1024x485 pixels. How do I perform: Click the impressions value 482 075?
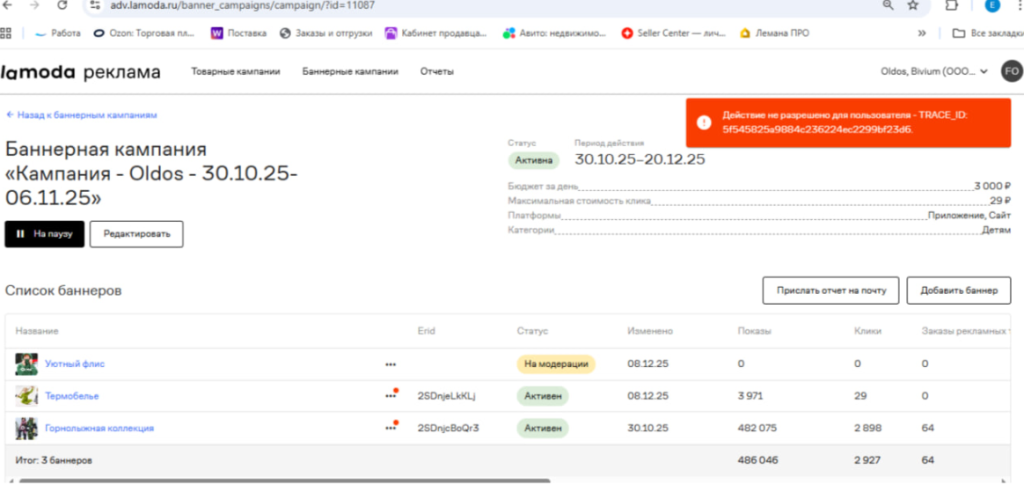click(758, 428)
